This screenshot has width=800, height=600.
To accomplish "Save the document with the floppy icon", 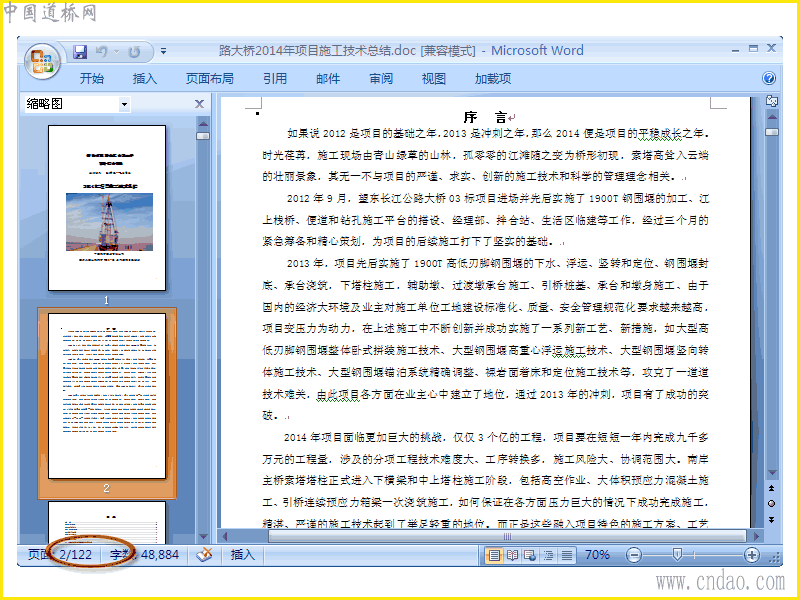I will pyautogui.click(x=80, y=52).
